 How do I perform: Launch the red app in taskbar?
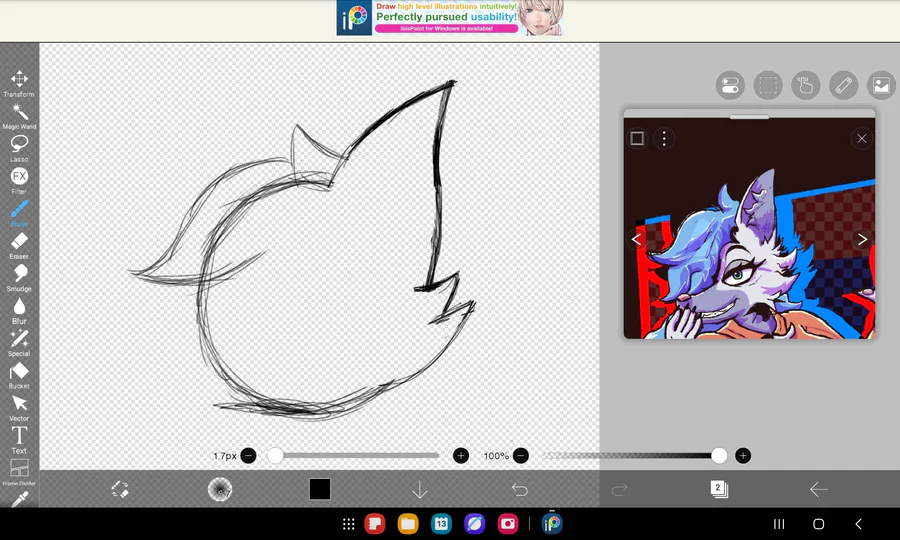[375, 523]
